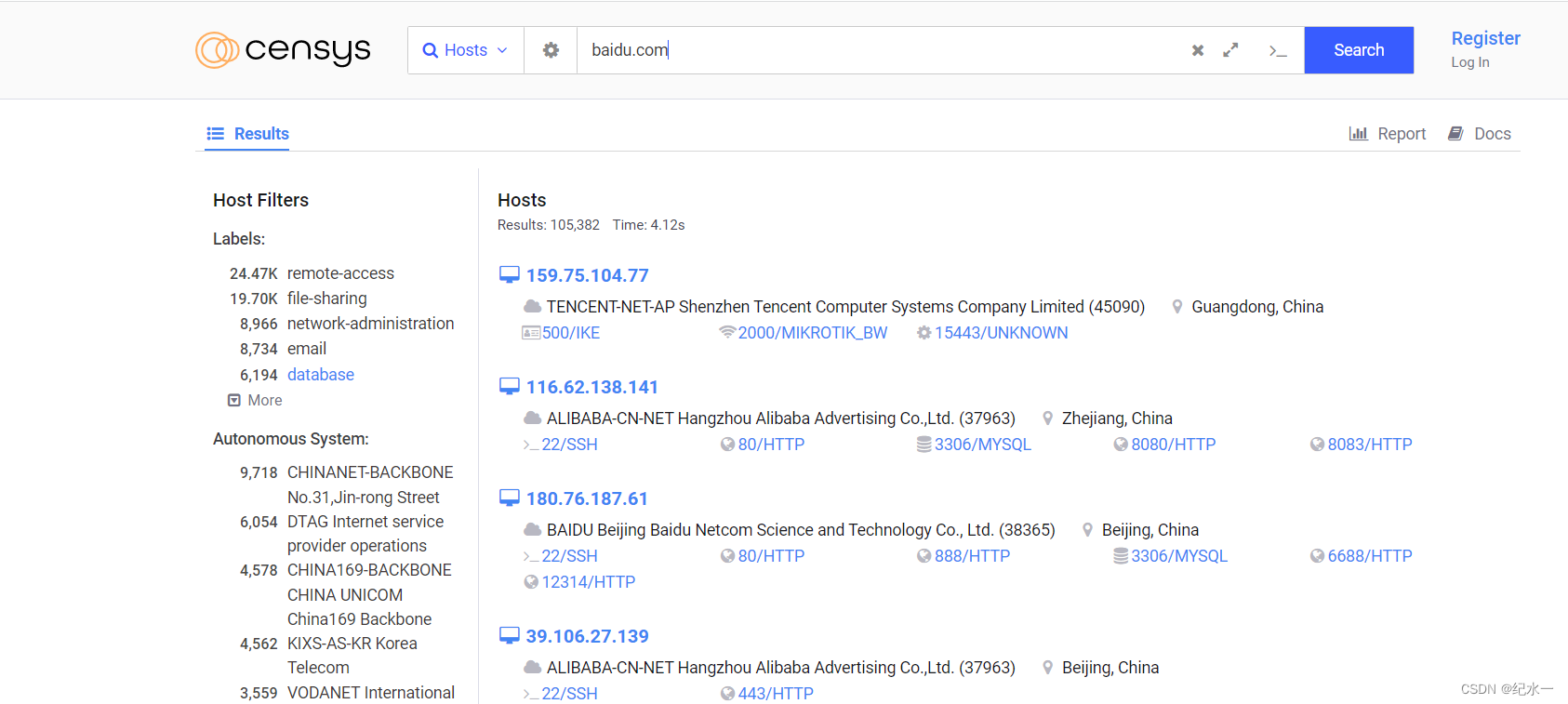Open host 39.106.27.139
1568x704 pixels.
[x=587, y=636]
